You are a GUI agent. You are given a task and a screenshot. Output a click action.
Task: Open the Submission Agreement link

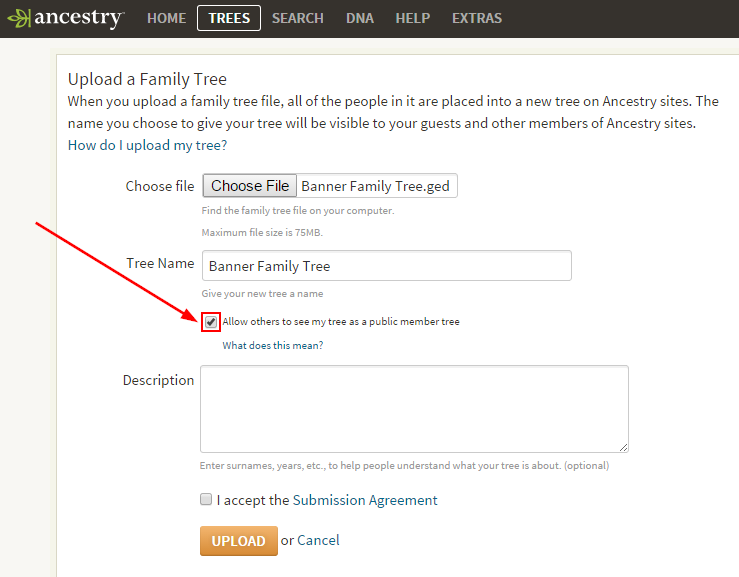(x=365, y=500)
